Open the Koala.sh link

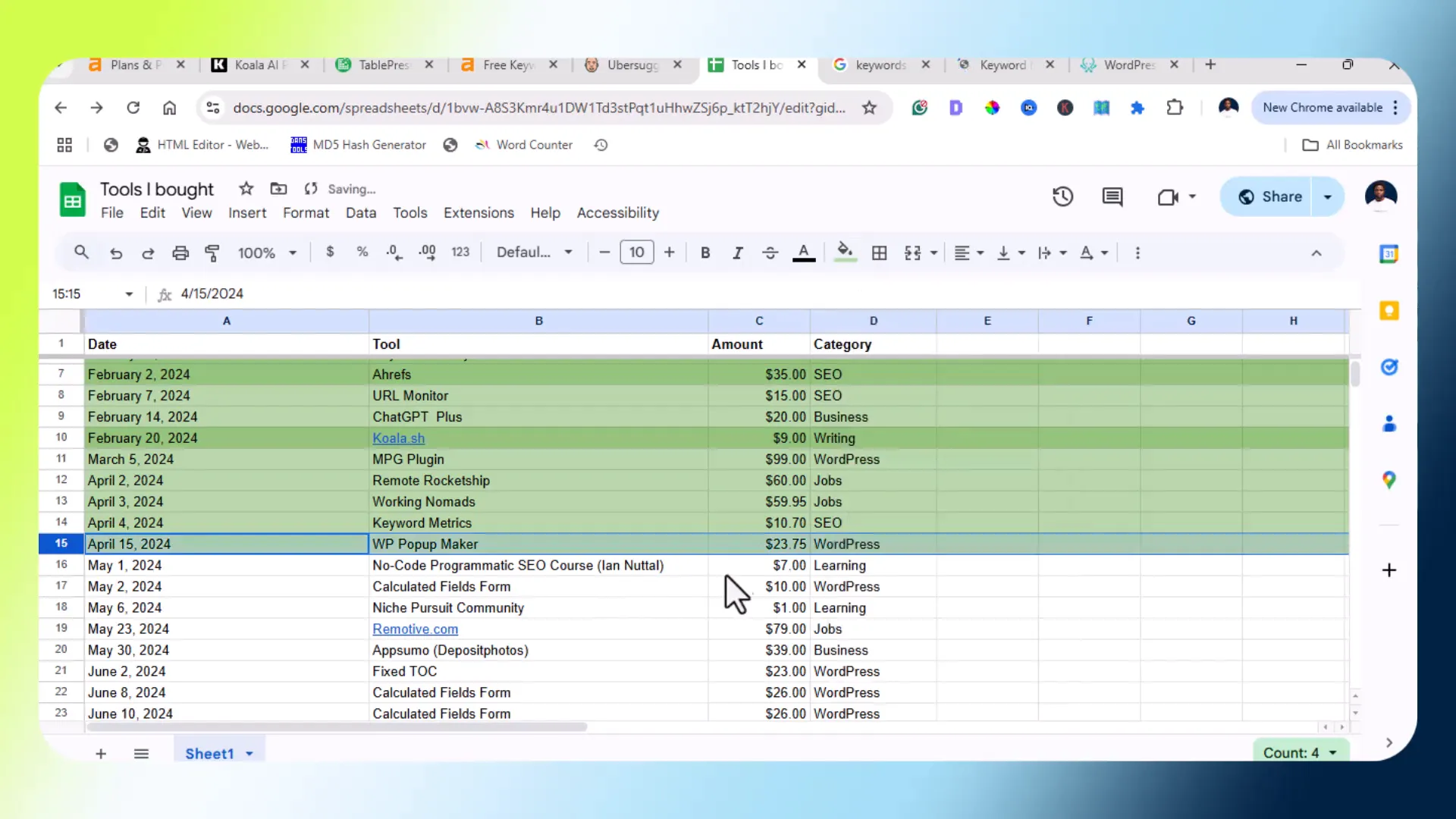click(x=398, y=438)
